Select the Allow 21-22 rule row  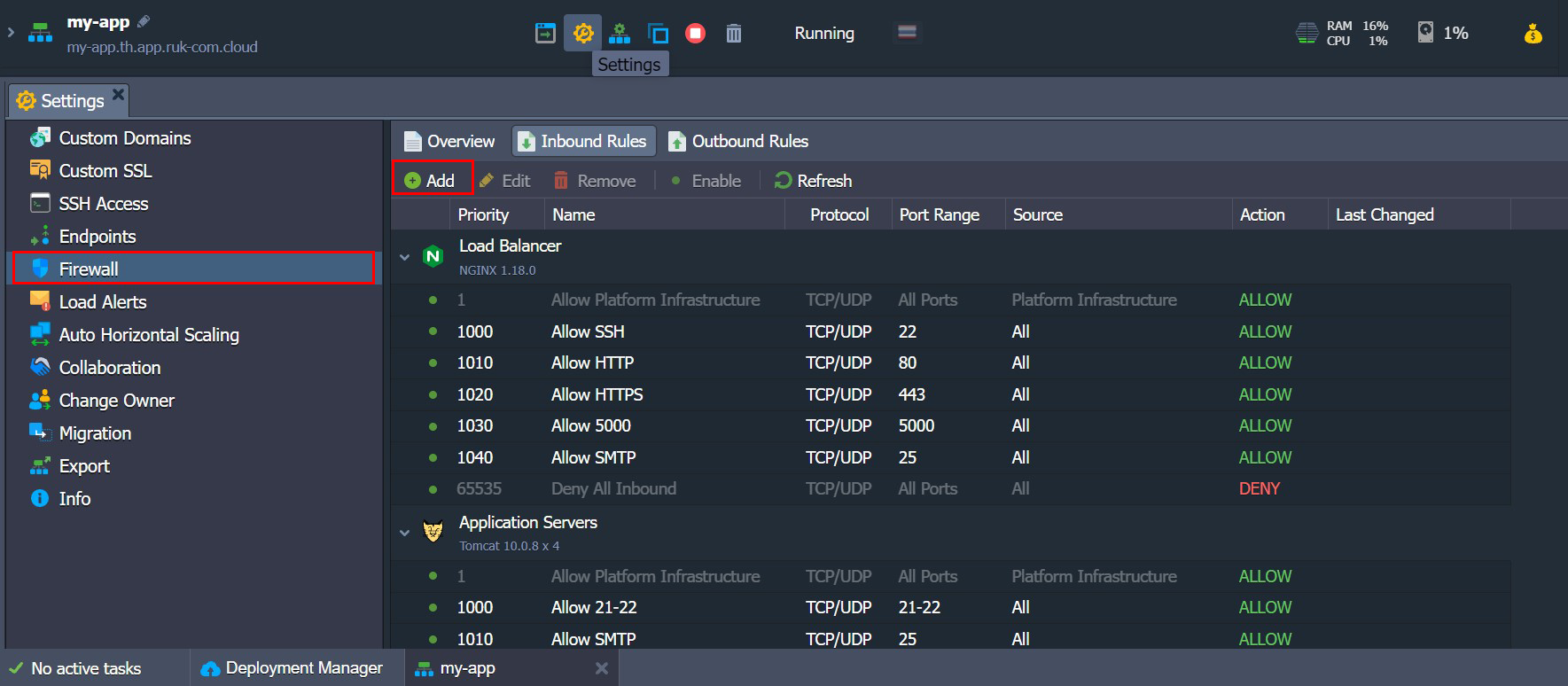[951, 607]
